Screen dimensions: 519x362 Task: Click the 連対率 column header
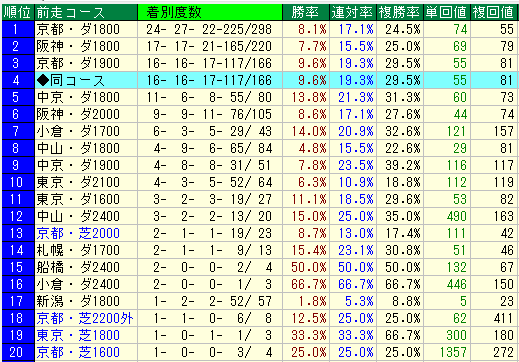353,12
